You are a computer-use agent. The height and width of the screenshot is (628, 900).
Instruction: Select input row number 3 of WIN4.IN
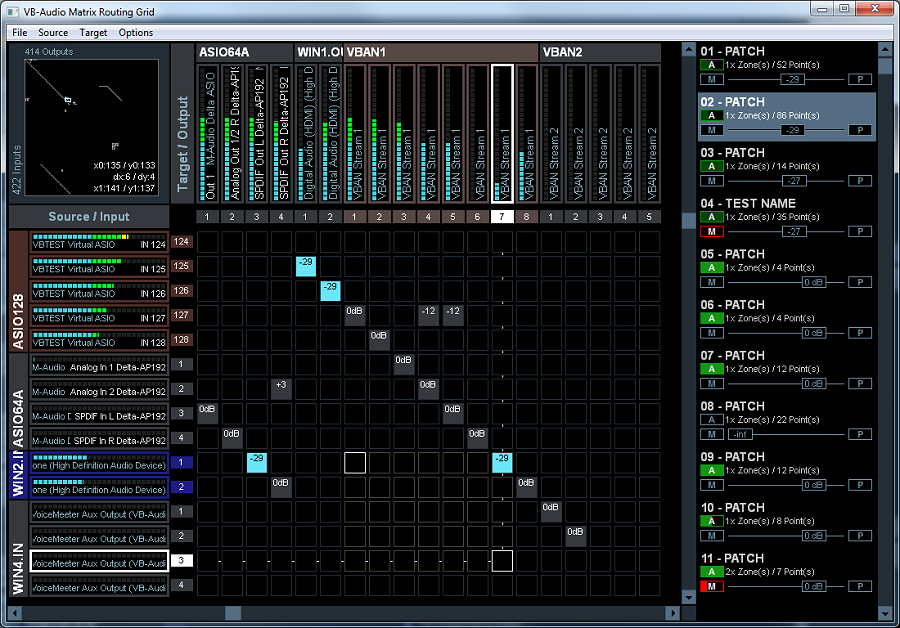pyautogui.click(x=181, y=560)
